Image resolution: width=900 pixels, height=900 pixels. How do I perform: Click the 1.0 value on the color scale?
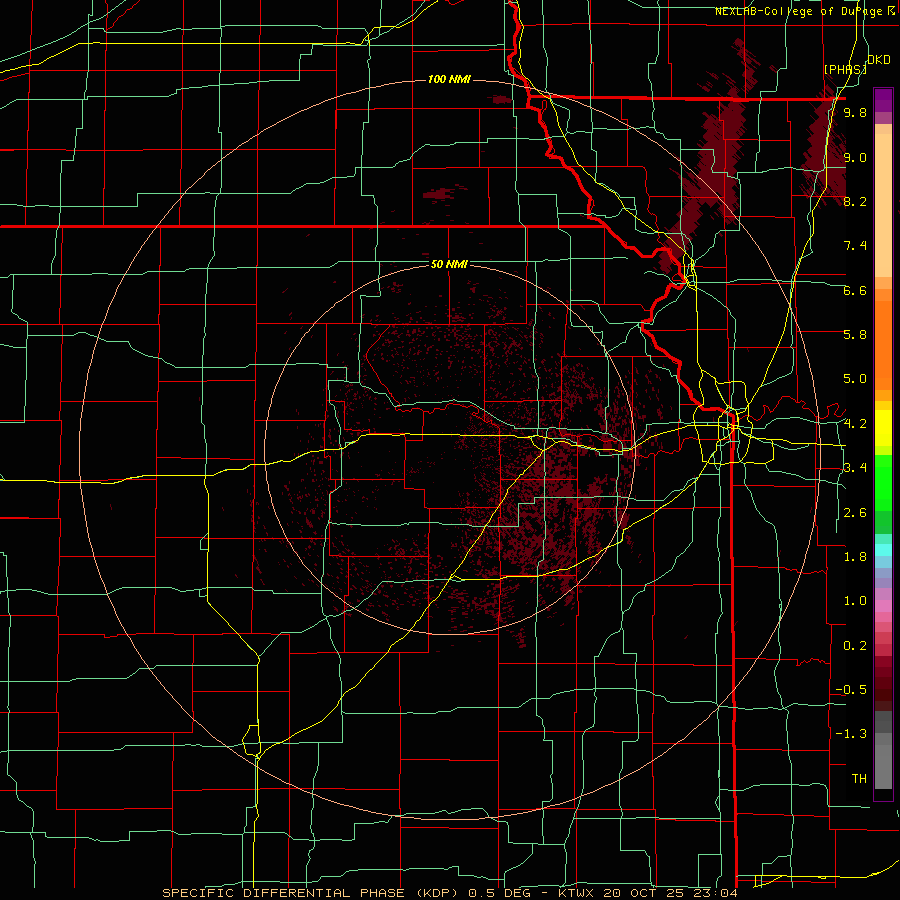click(x=855, y=601)
